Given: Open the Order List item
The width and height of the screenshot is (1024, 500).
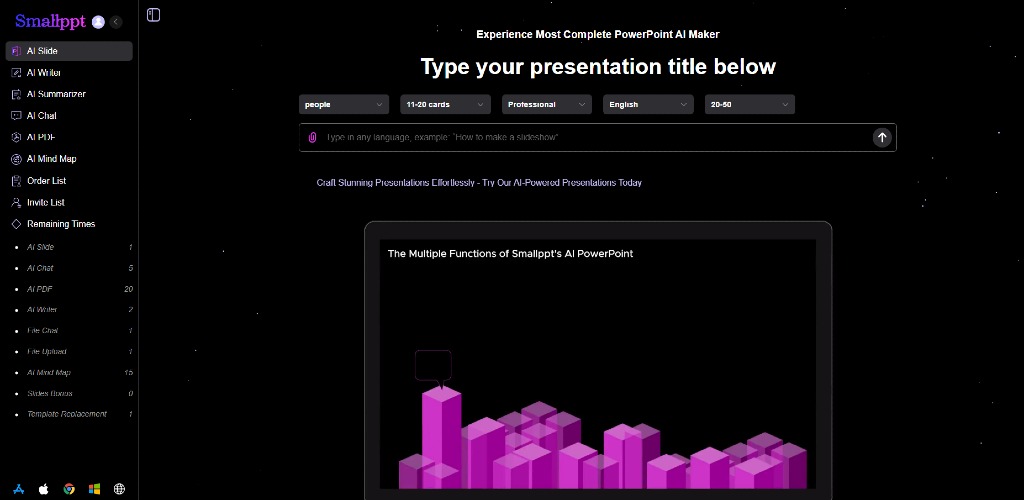Looking at the screenshot, I should tap(69, 180).
